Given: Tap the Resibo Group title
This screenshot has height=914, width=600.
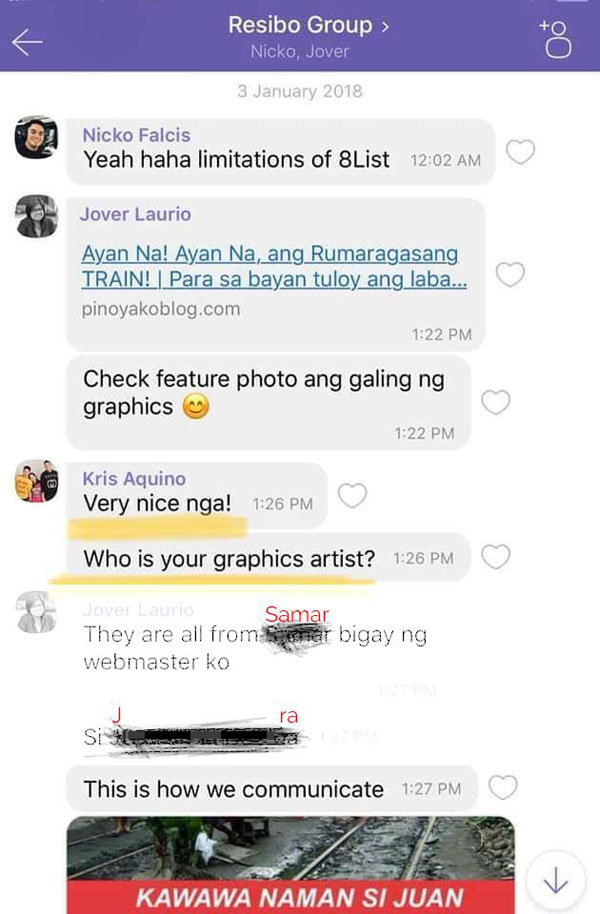Looking at the screenshot, I should (x=300, y=25).
